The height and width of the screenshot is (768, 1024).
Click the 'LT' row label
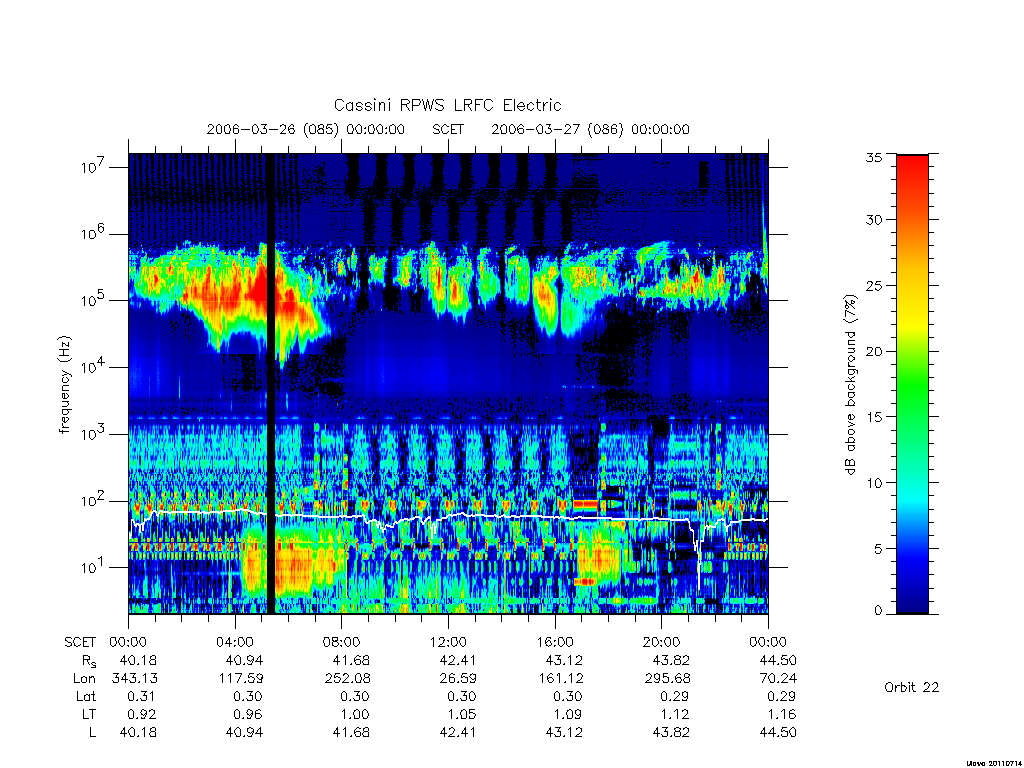coord(89,714)
